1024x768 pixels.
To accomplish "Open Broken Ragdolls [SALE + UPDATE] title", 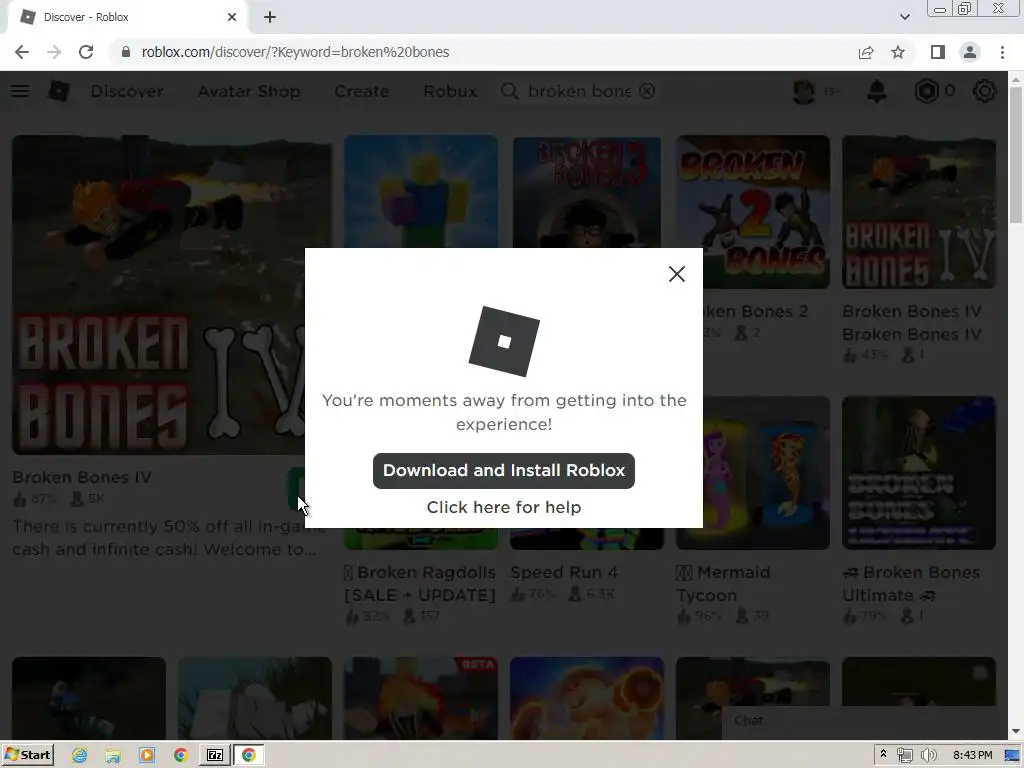I will (x=421, y=584).
